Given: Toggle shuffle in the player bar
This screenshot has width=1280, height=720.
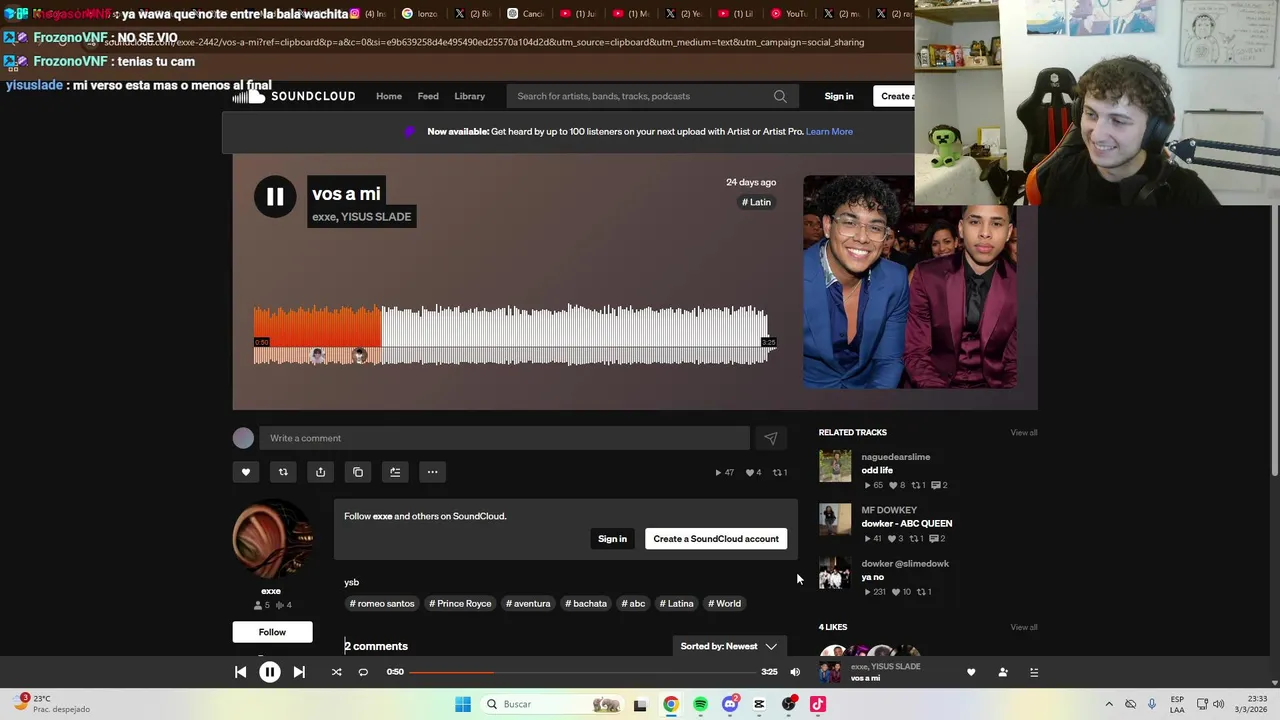Looking at the screenshot, I should [336, 672].
